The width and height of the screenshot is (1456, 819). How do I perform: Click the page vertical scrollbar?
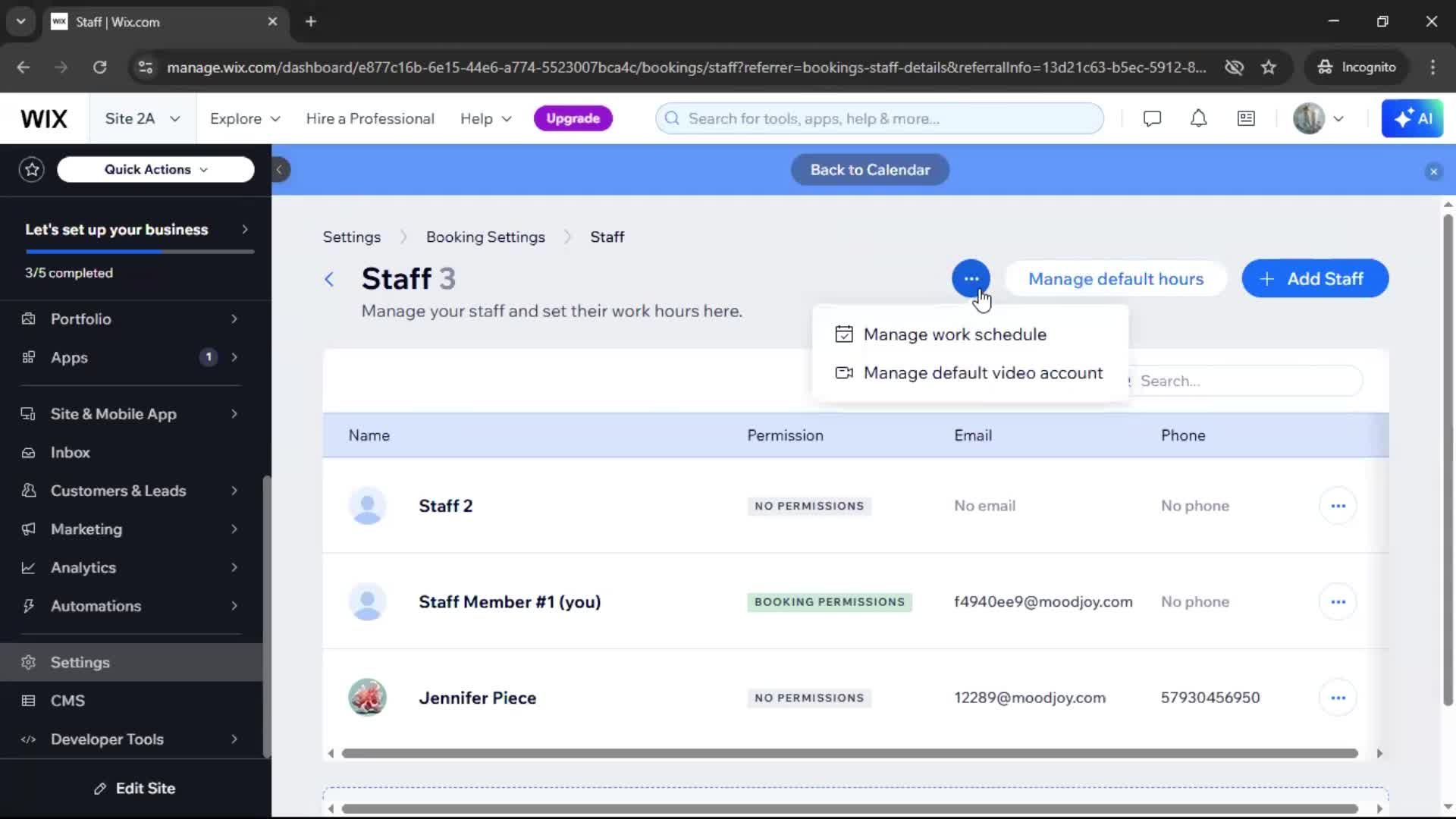tap(1448, 460)
